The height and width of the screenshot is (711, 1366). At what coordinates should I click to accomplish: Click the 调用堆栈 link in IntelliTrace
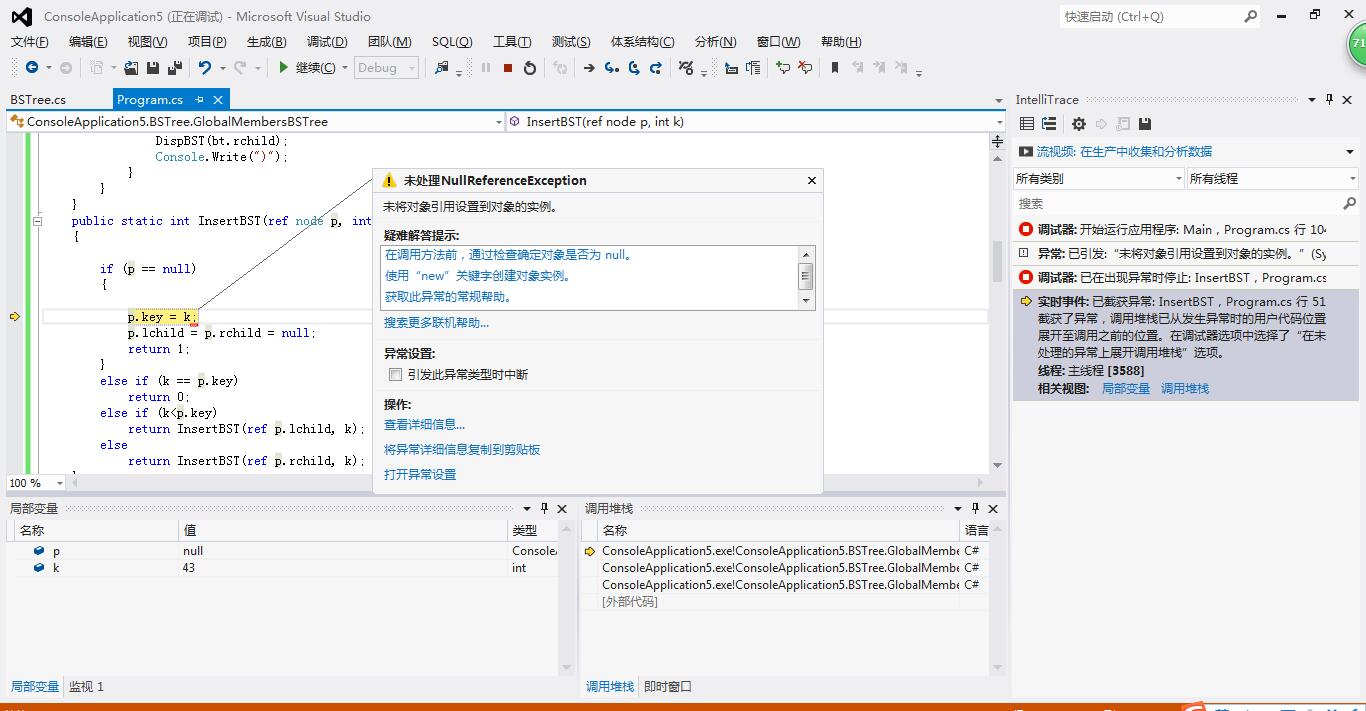pos(1185,389)
